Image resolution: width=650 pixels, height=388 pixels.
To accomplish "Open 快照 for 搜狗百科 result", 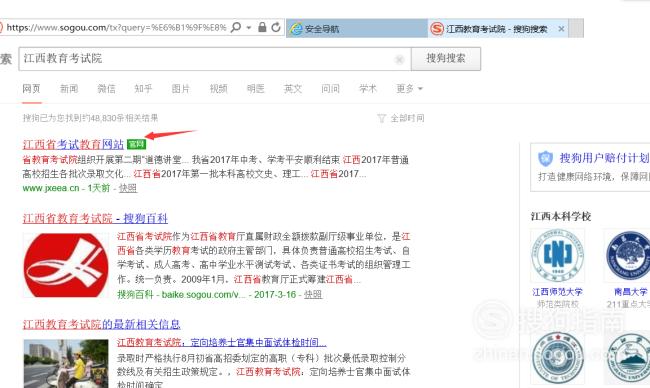I will tap(313, 295).
